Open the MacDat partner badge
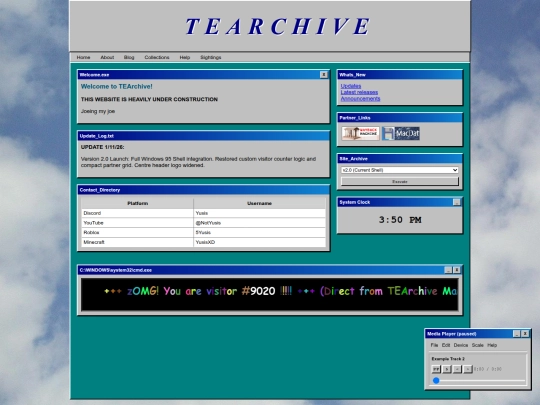The height and width of the screenshot is (405, 540). [x=401, y=133]
